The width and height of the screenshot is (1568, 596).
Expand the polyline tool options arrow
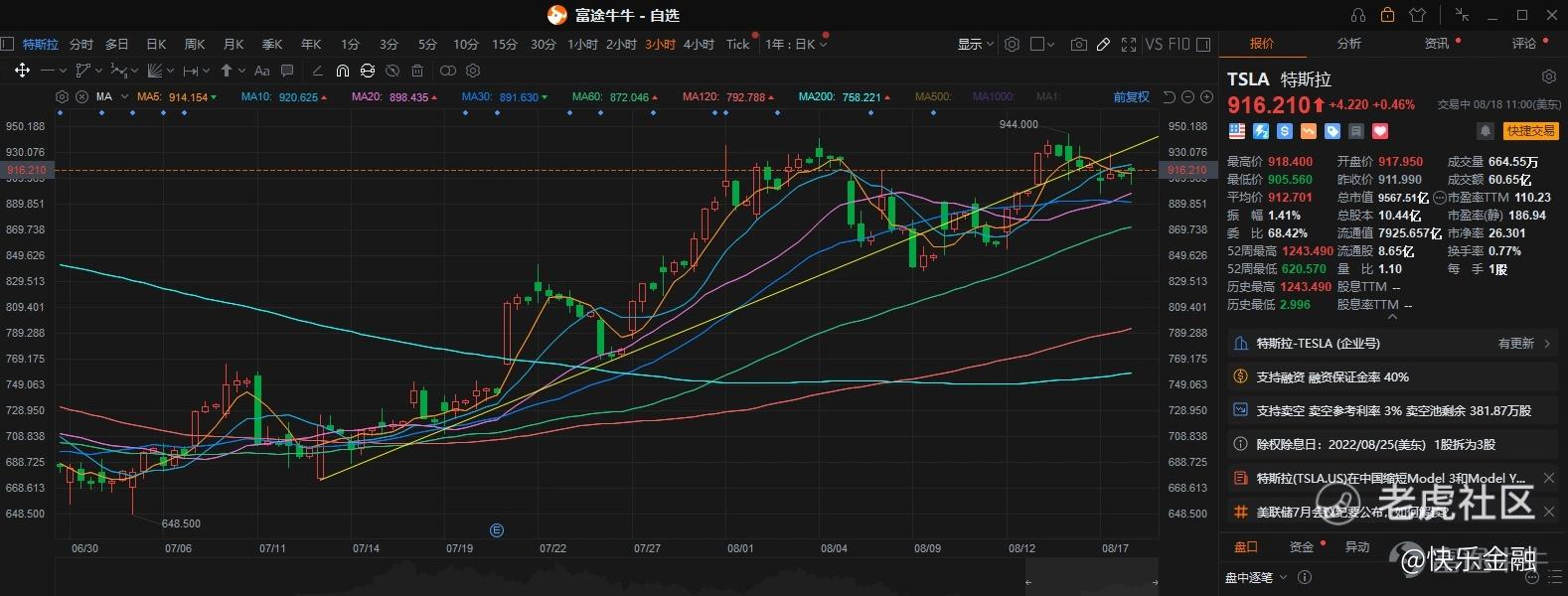click(97, 71)
